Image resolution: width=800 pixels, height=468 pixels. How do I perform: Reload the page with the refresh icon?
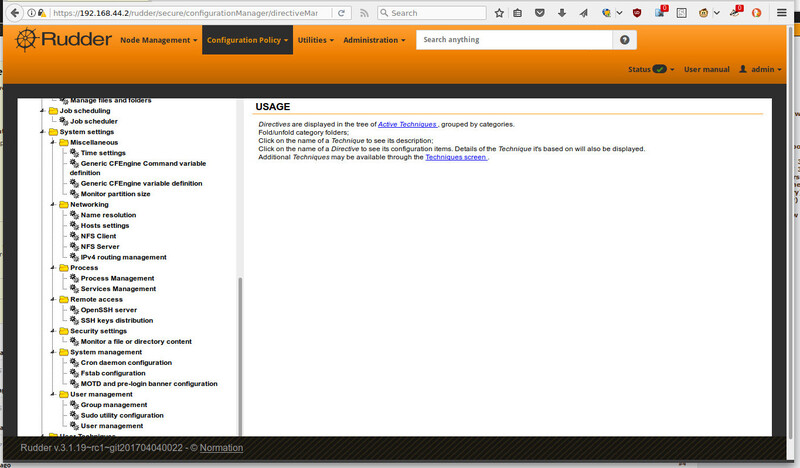coord(341,13)
